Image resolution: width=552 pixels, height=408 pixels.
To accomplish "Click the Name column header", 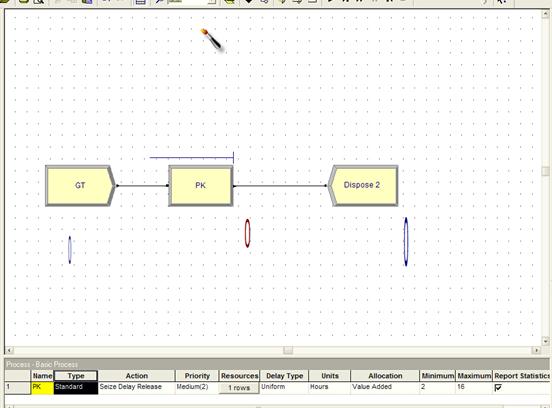I will (42, 376).
